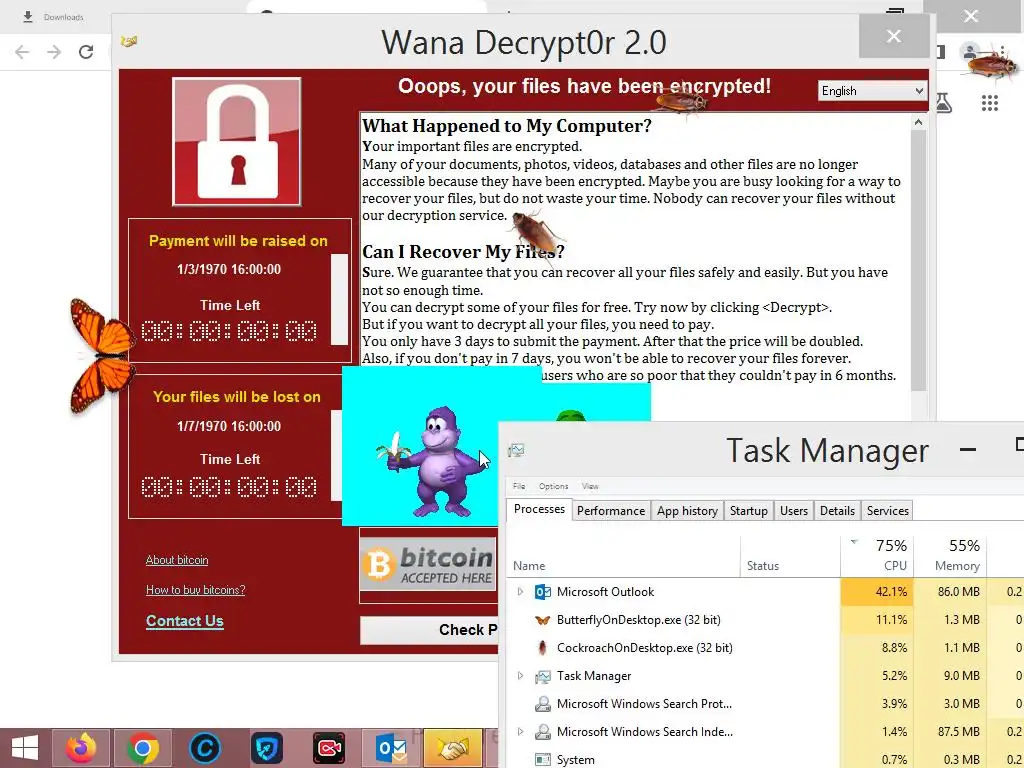Click the Payment raised countdown progress bar
The width and height of the screenshot is (1024, 768).
[339, 298]
